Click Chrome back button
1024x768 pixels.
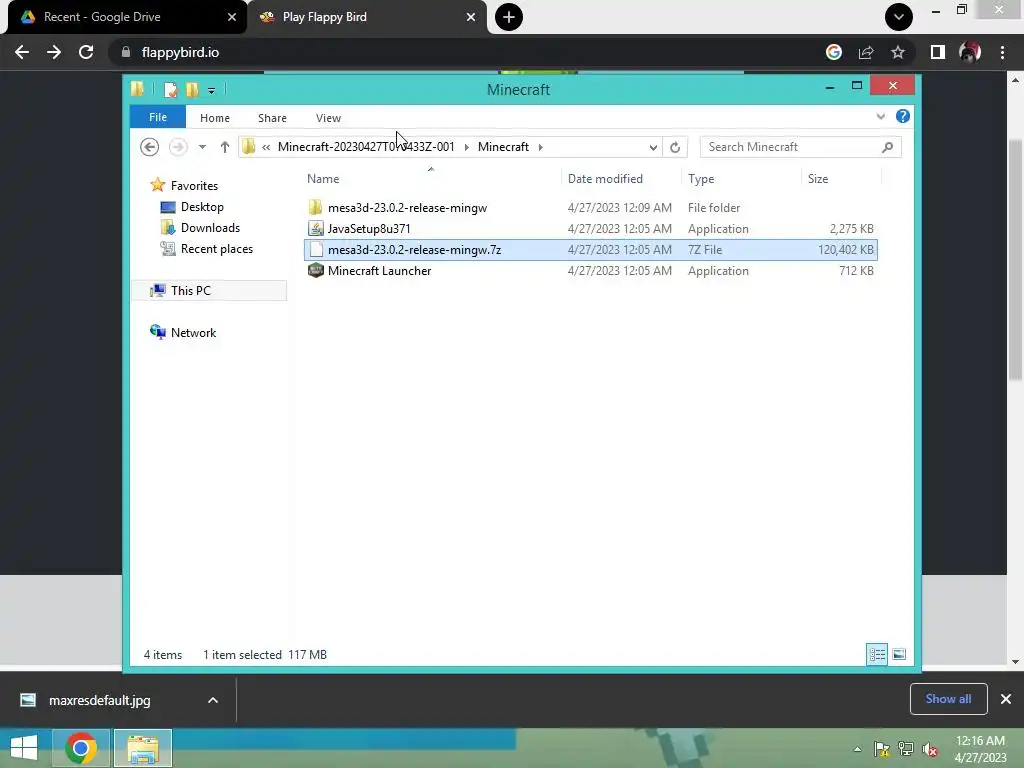pyautogui.click(x=22, y=52)
